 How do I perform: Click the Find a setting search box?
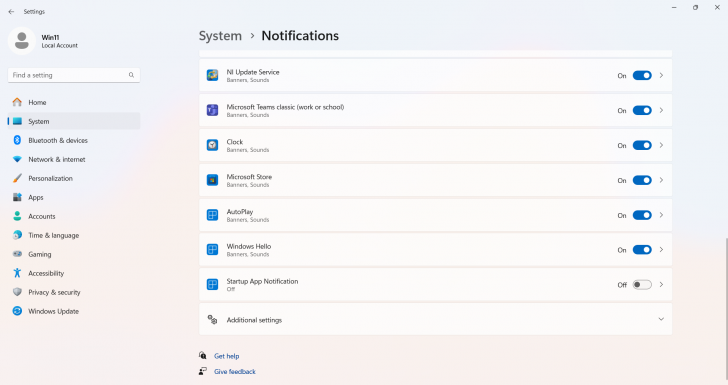74,75
